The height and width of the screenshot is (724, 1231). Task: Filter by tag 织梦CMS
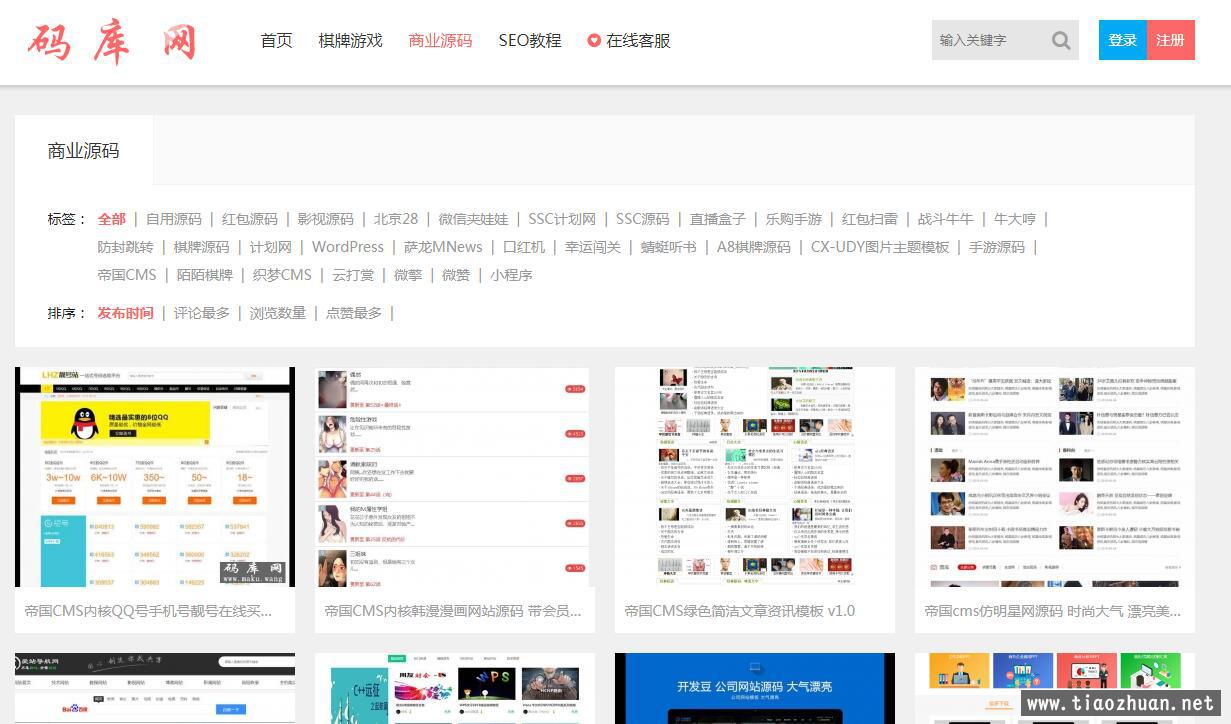click(x=282, y=275)
